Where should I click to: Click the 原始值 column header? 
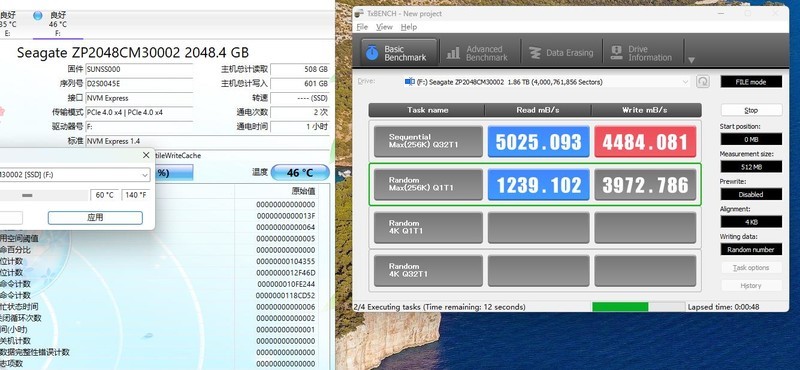click(x=303, y=191)
